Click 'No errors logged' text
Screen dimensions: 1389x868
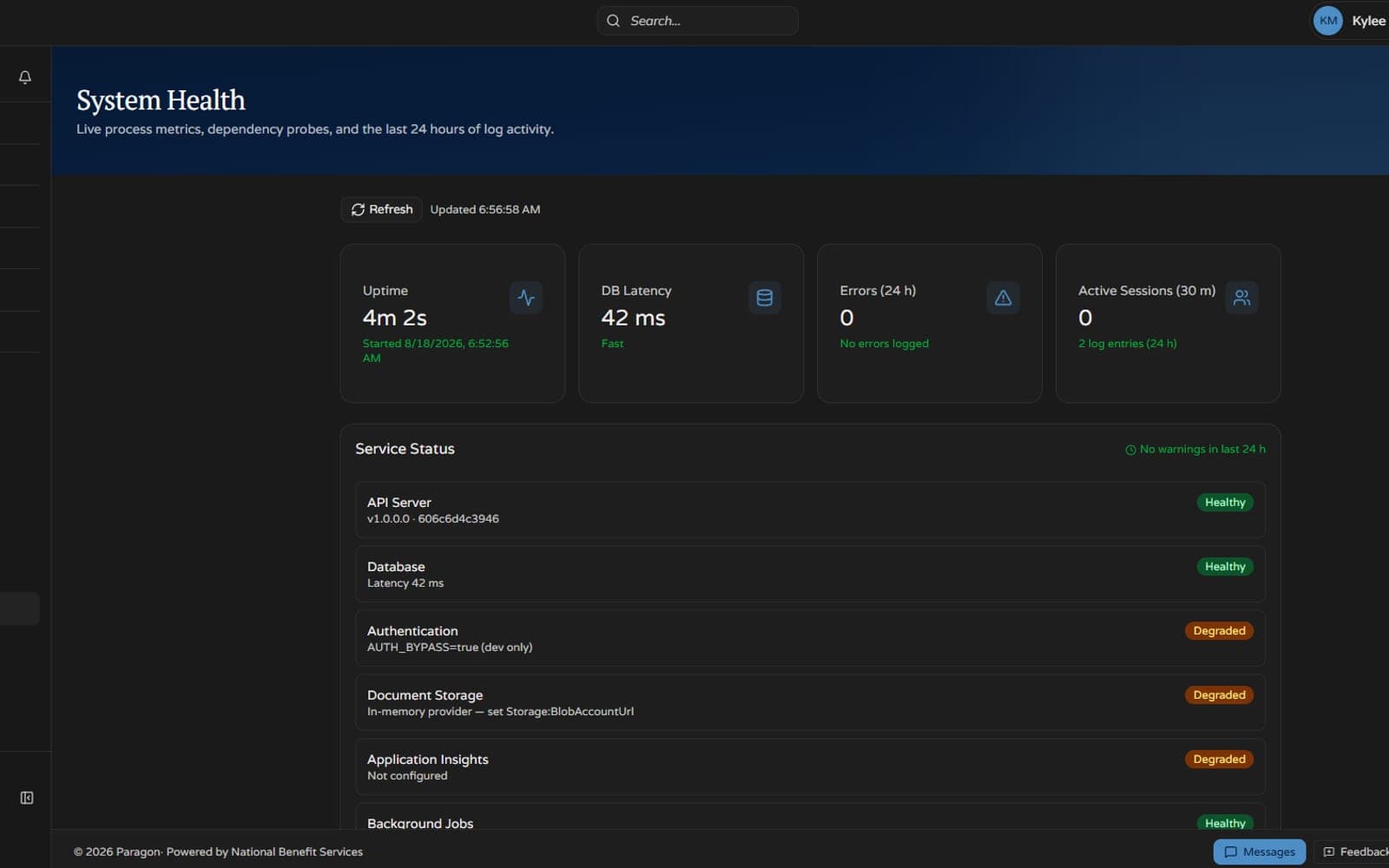884,344
